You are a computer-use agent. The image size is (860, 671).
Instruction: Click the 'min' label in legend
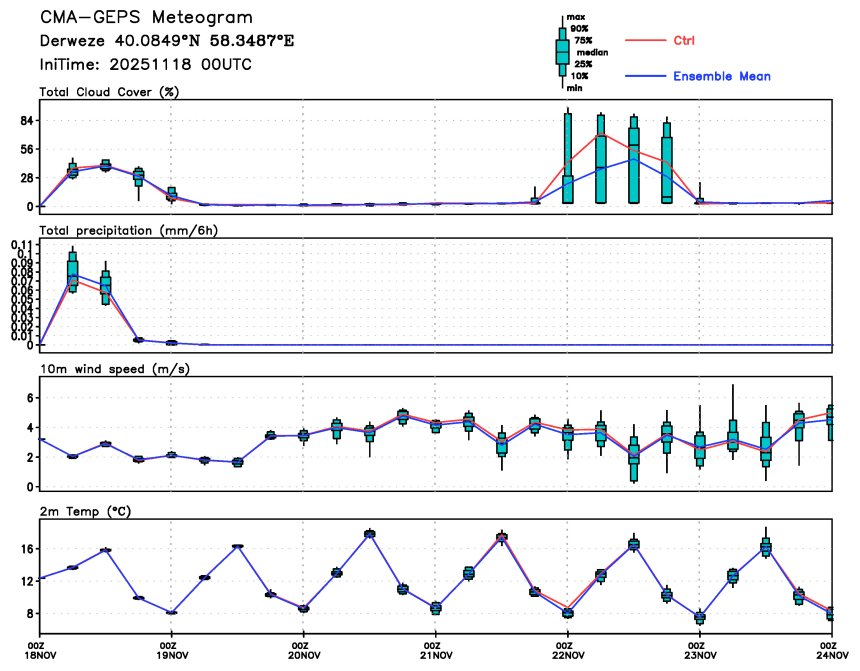[x=574, y=88]
